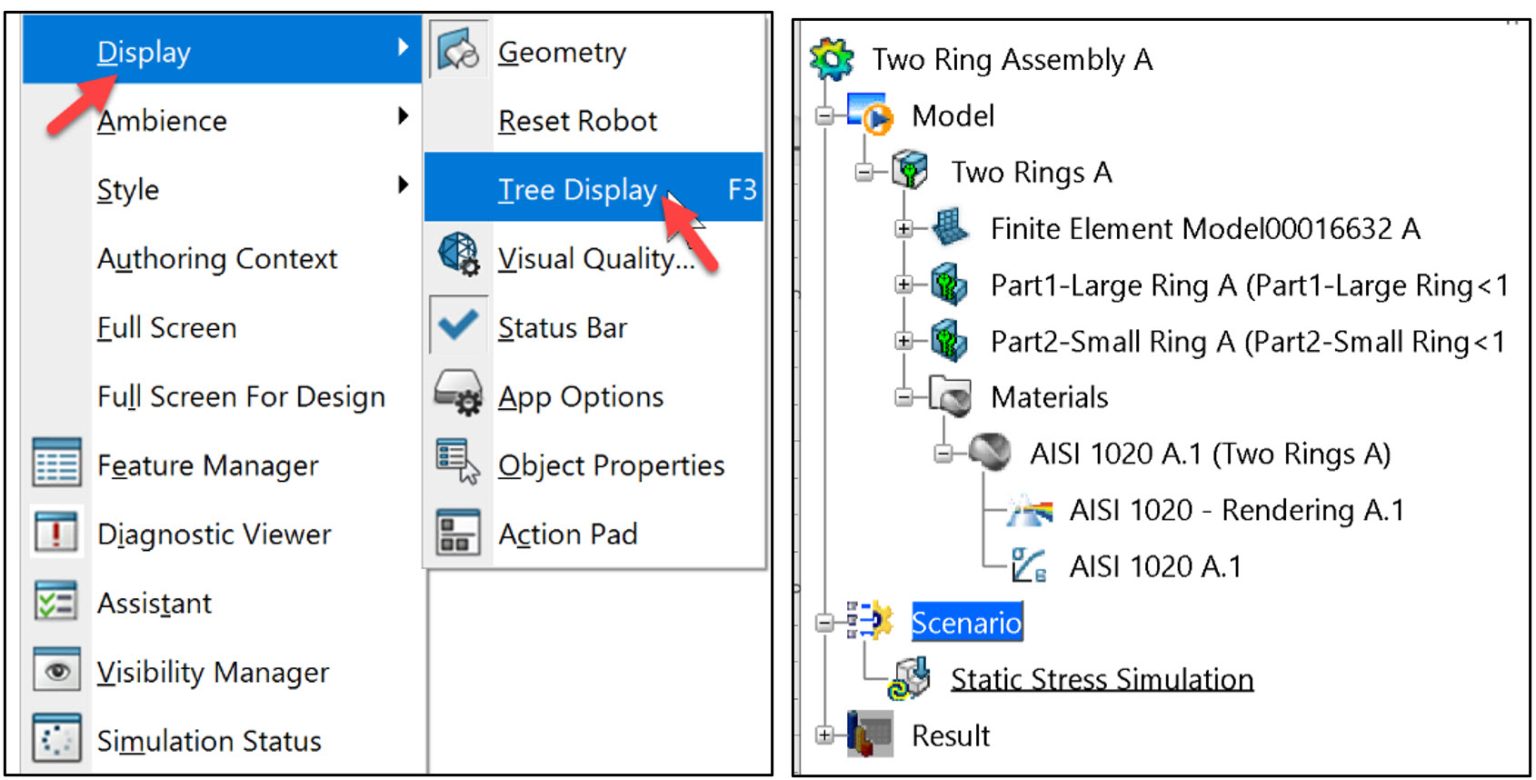Open the Diagnostic Viewer icon
The width and height of the screenshot is (1536, 780).
point(58,534)
